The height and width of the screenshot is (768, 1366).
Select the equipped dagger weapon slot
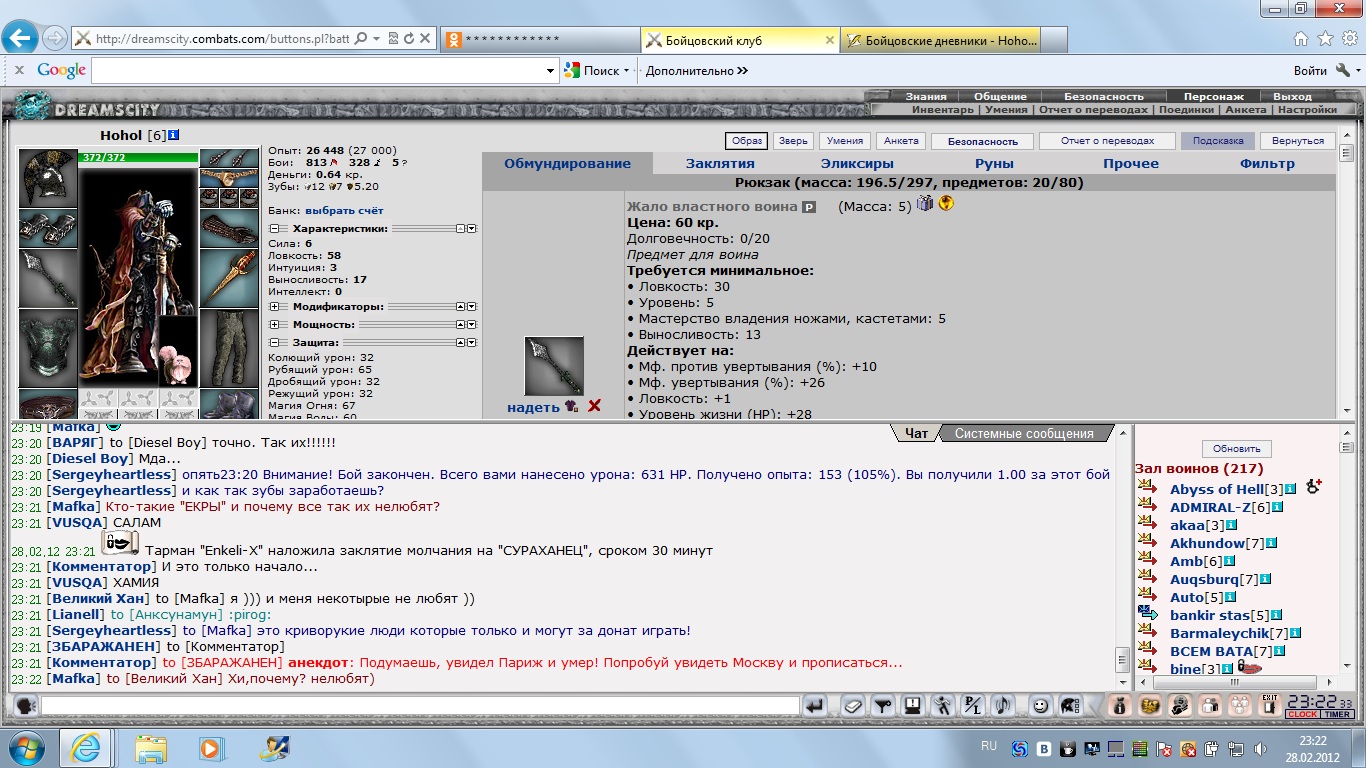(x=229, y=278)
